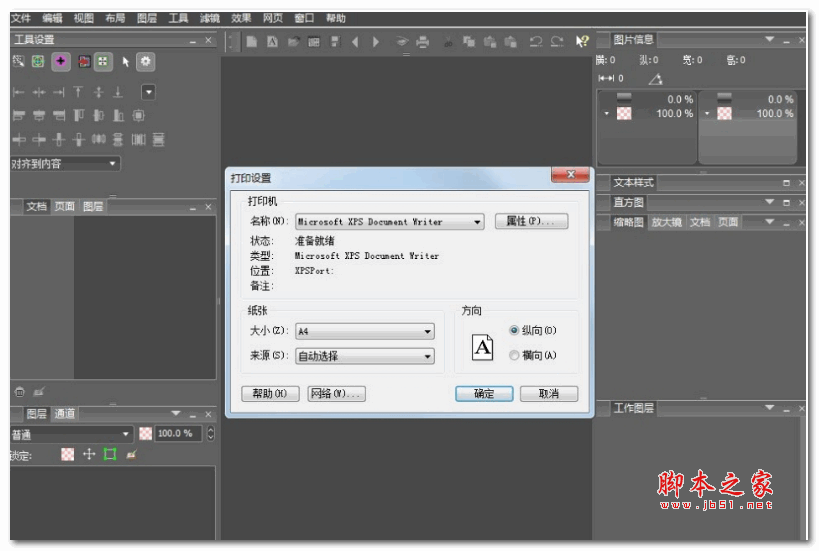
Task: Open the 图片信息 panel options triangle
Action: [769, 39]
